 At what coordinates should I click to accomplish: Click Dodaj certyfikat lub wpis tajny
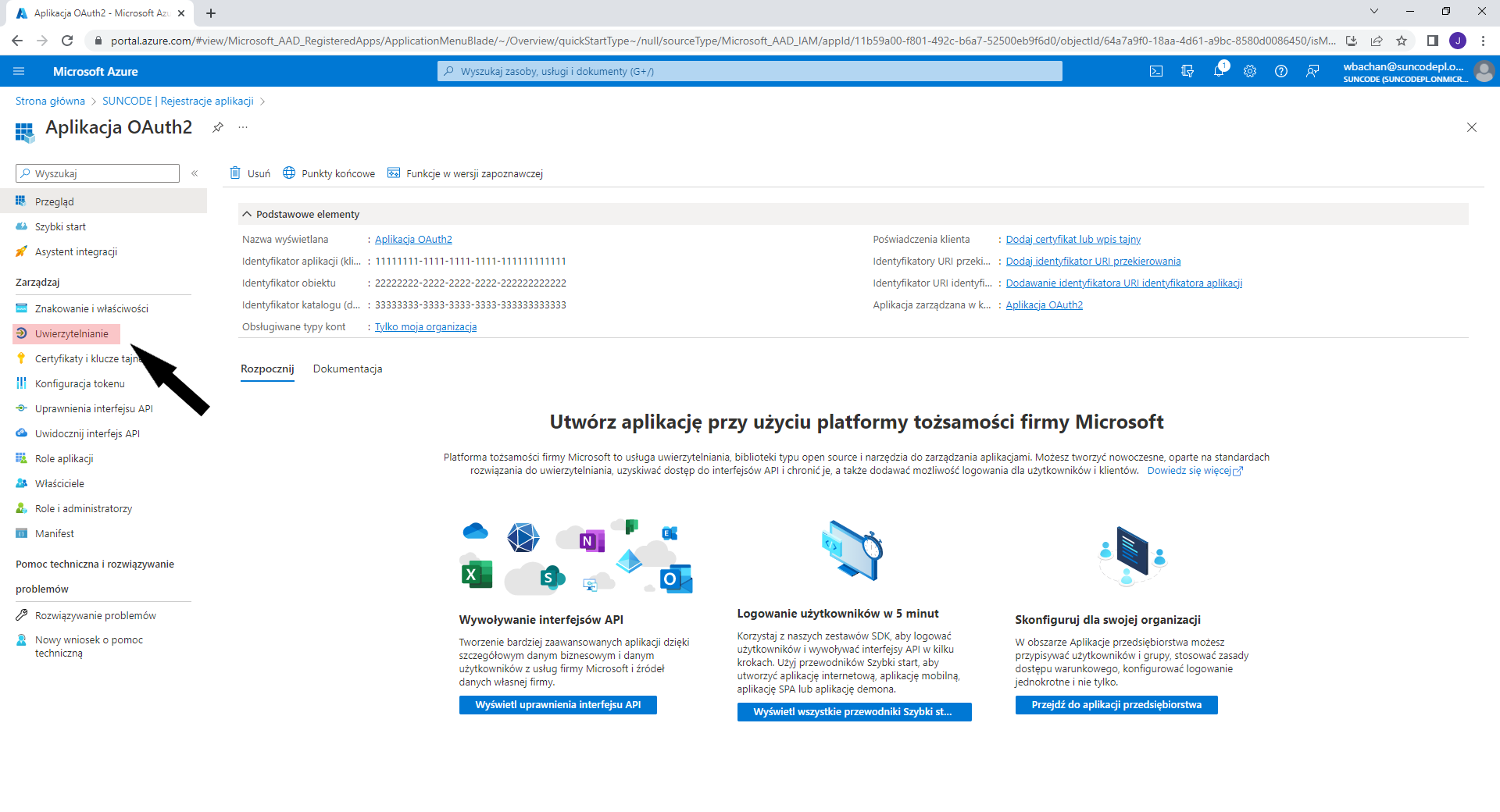[1073, 239]
